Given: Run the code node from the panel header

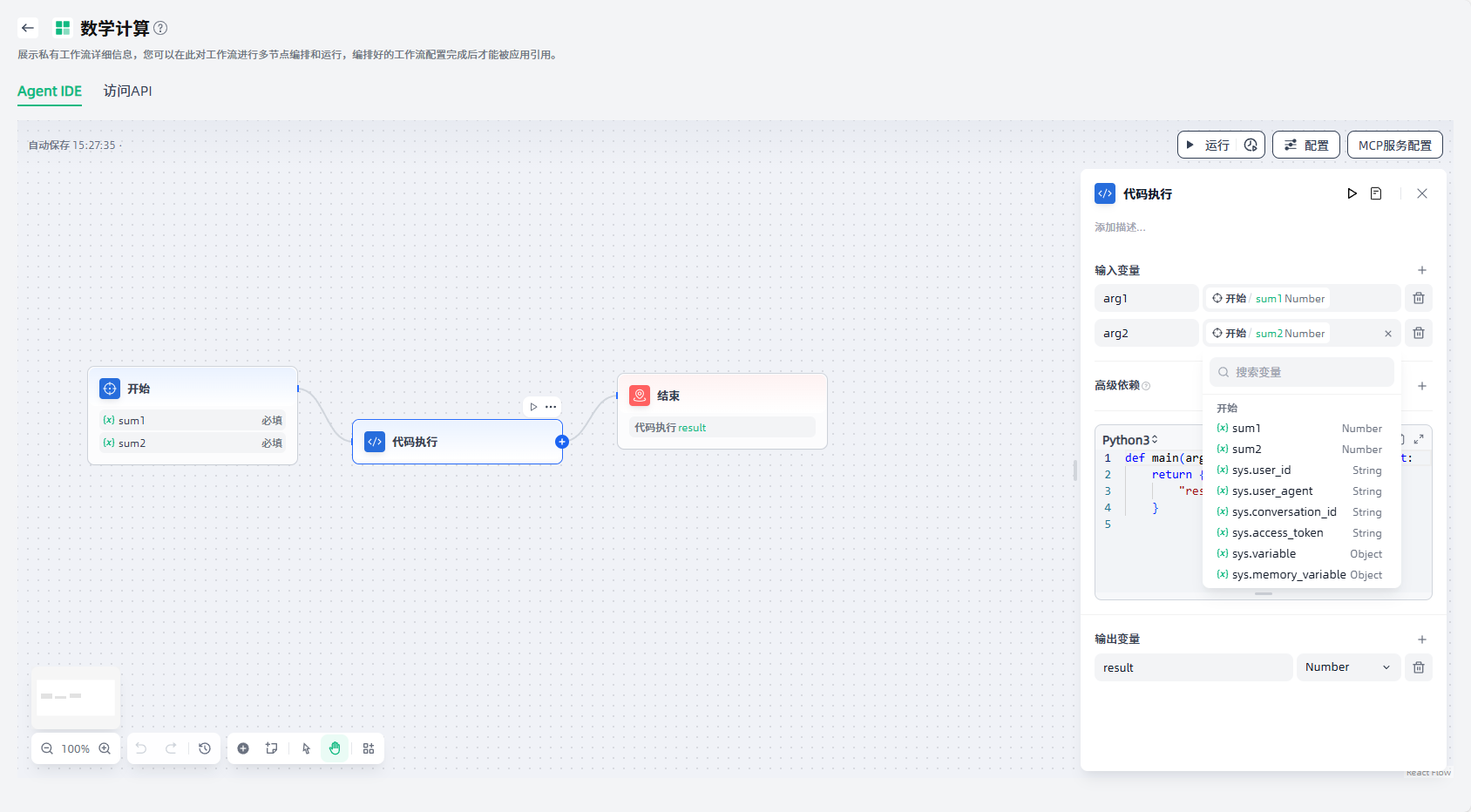Looking at the screenshot, I should pos(1352,193).
